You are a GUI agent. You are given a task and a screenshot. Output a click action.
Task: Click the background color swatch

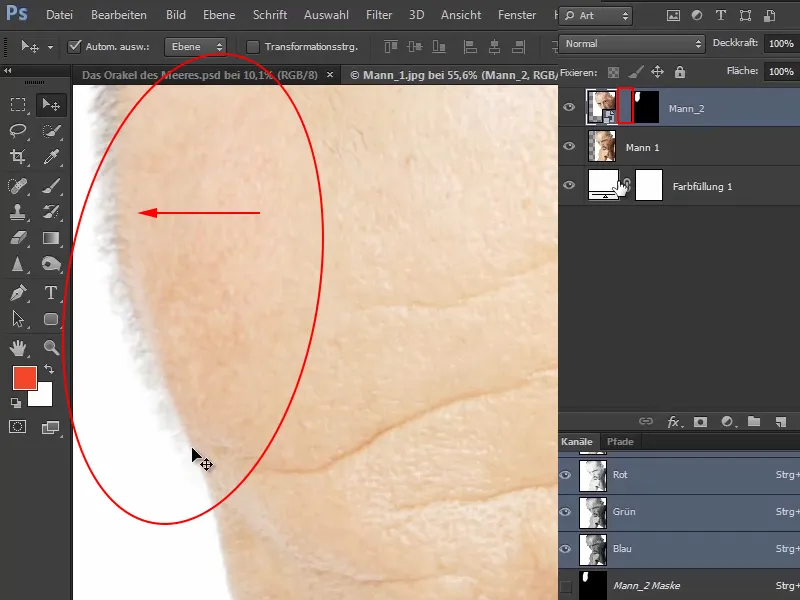pos(44,396)
